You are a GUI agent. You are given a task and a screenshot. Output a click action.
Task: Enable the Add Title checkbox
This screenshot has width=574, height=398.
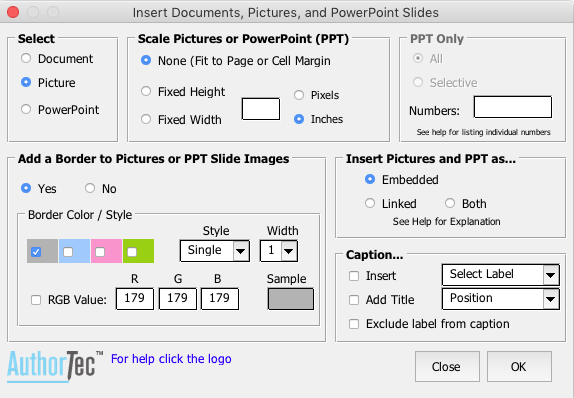pos(354,300)
